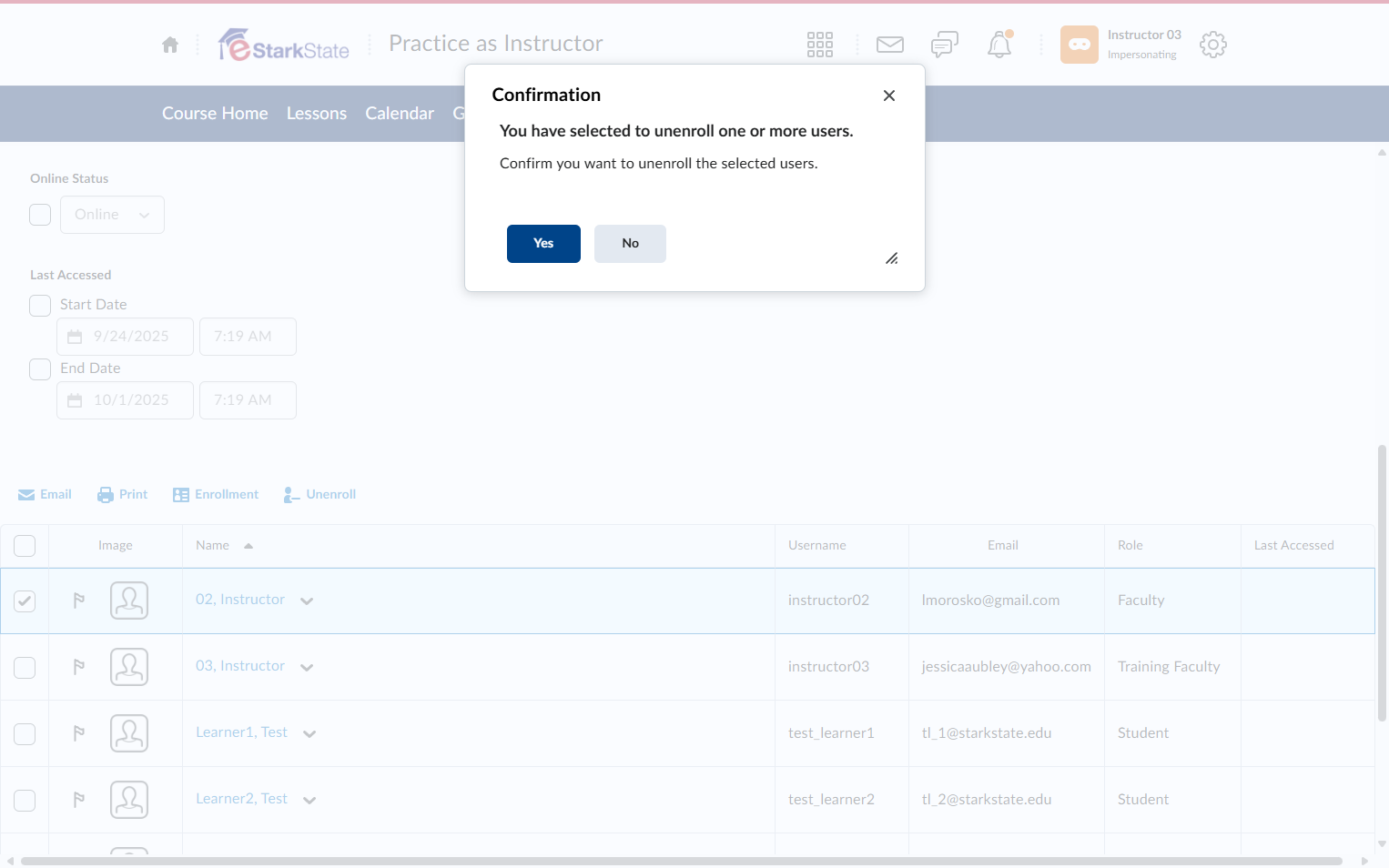The image size is (1389, 868).
Task: Enable the End Date checkbox
Action: coord(40,369)
